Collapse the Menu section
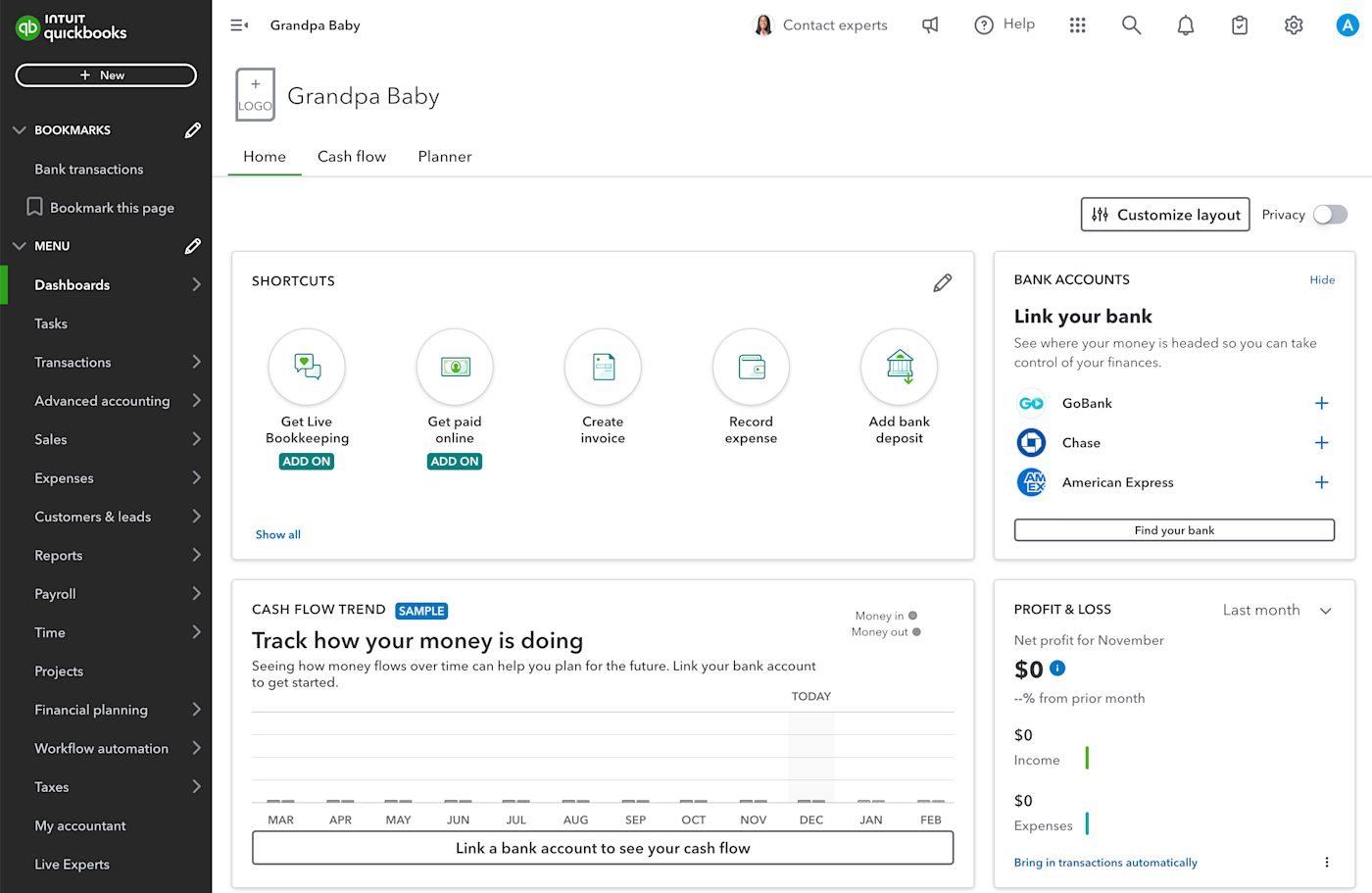This screenshot has height=893, width=1372. pos(19,246)
